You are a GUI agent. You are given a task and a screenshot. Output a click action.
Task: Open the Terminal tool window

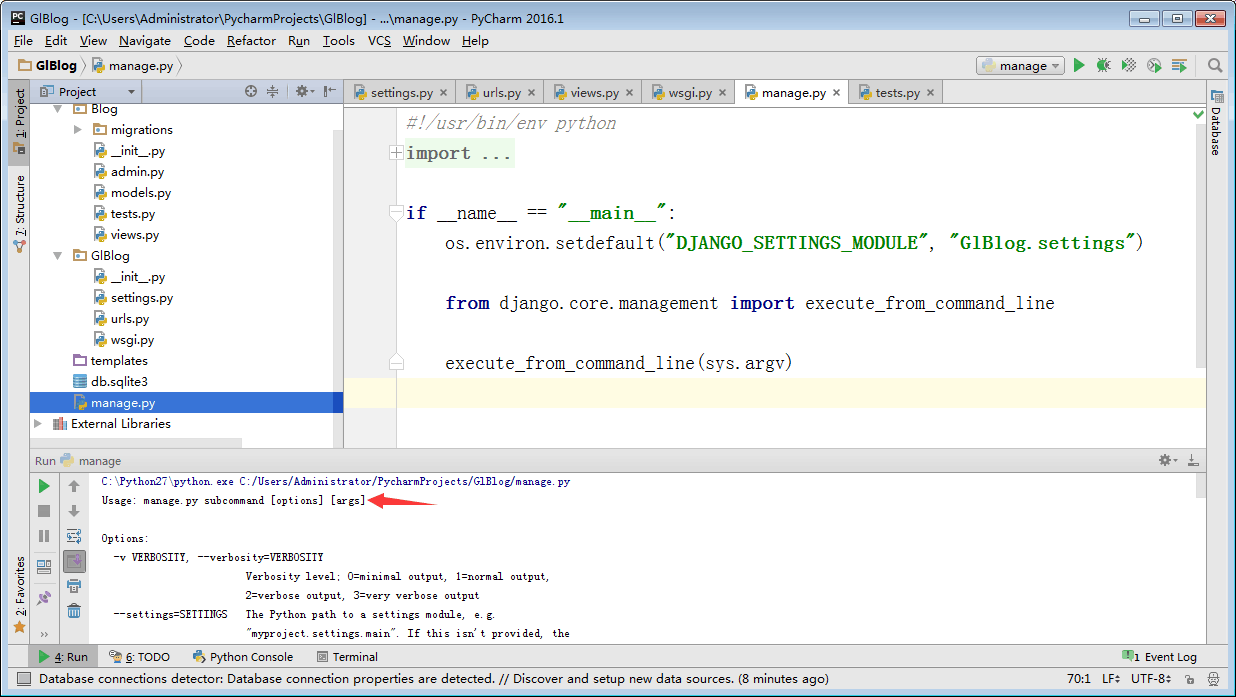pyautogui.click(x=347, y=657)
